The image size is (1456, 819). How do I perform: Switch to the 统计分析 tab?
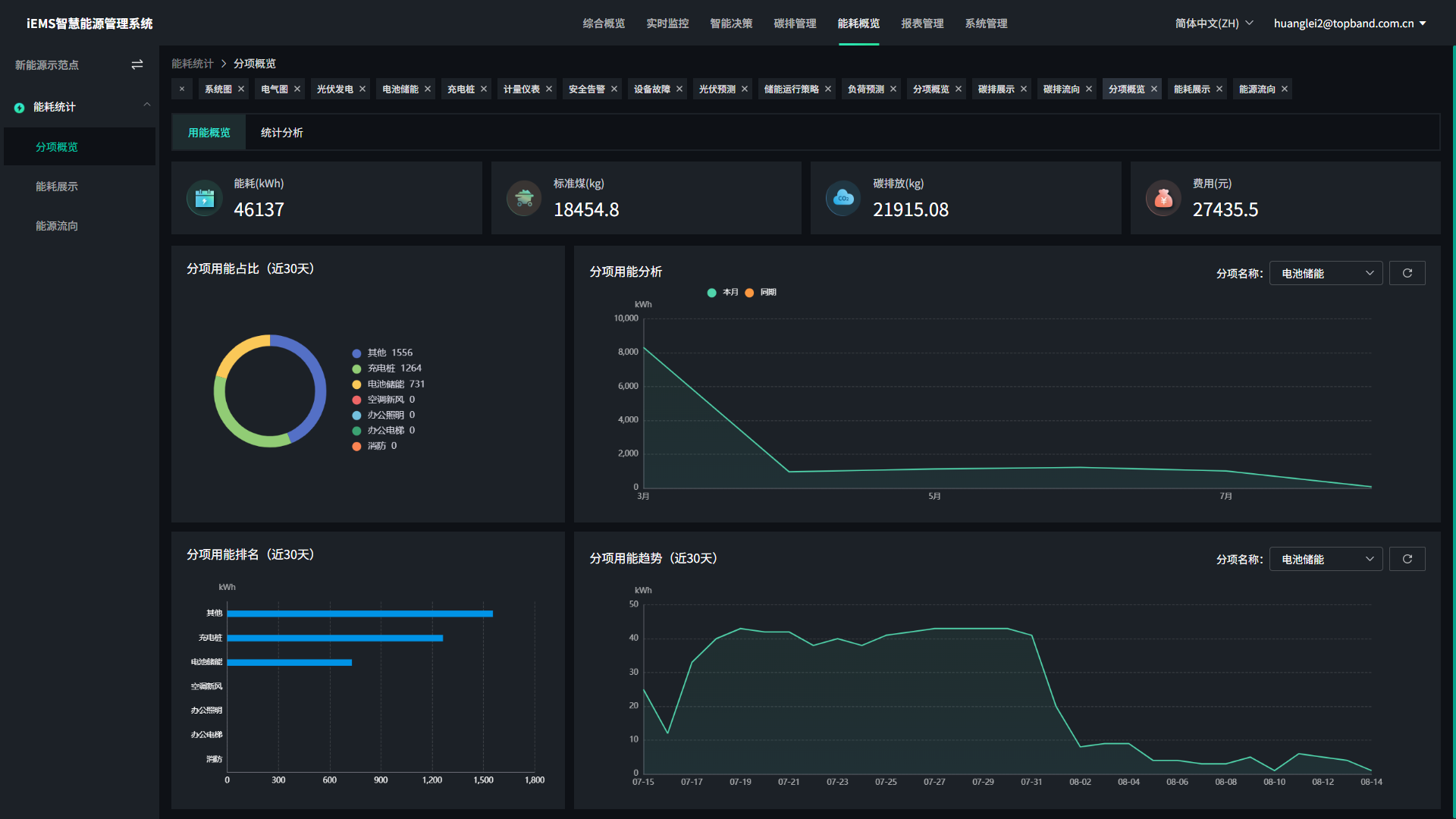[282, 132]
